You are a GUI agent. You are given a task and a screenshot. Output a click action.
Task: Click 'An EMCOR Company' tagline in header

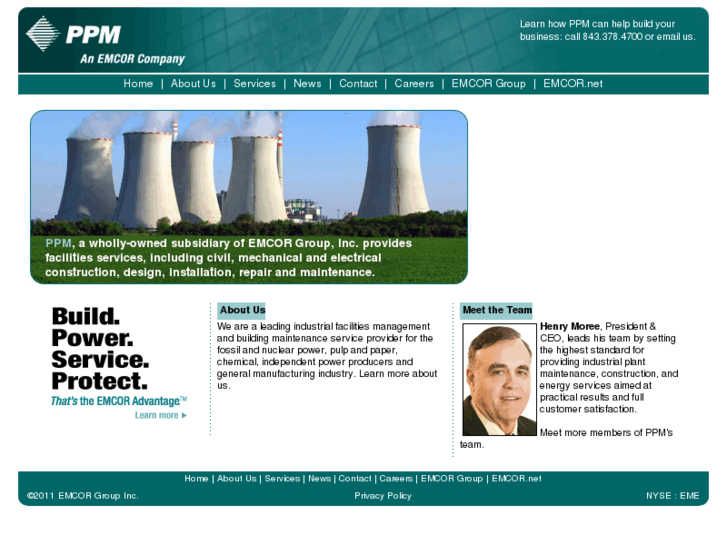[x=132, y=59]
